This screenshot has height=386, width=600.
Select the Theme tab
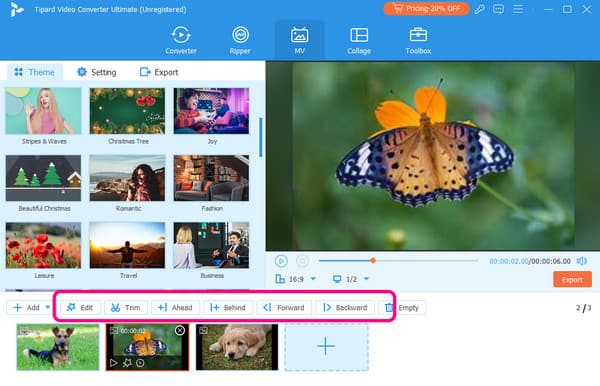click(34, 72)
